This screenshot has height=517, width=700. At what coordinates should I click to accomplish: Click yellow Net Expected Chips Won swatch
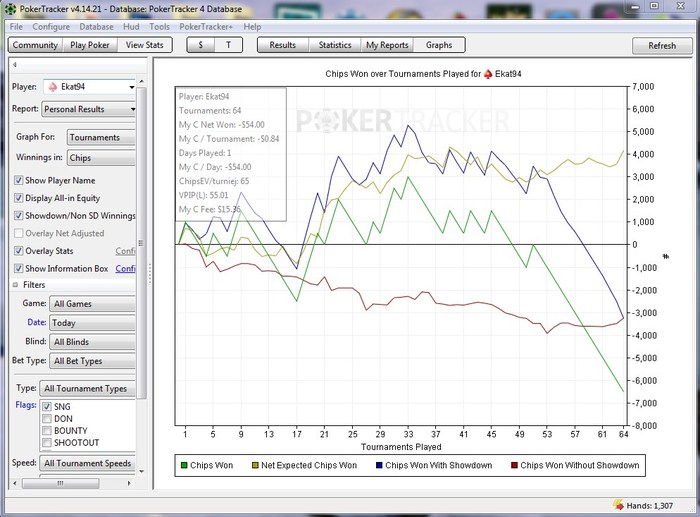point(255,466)
